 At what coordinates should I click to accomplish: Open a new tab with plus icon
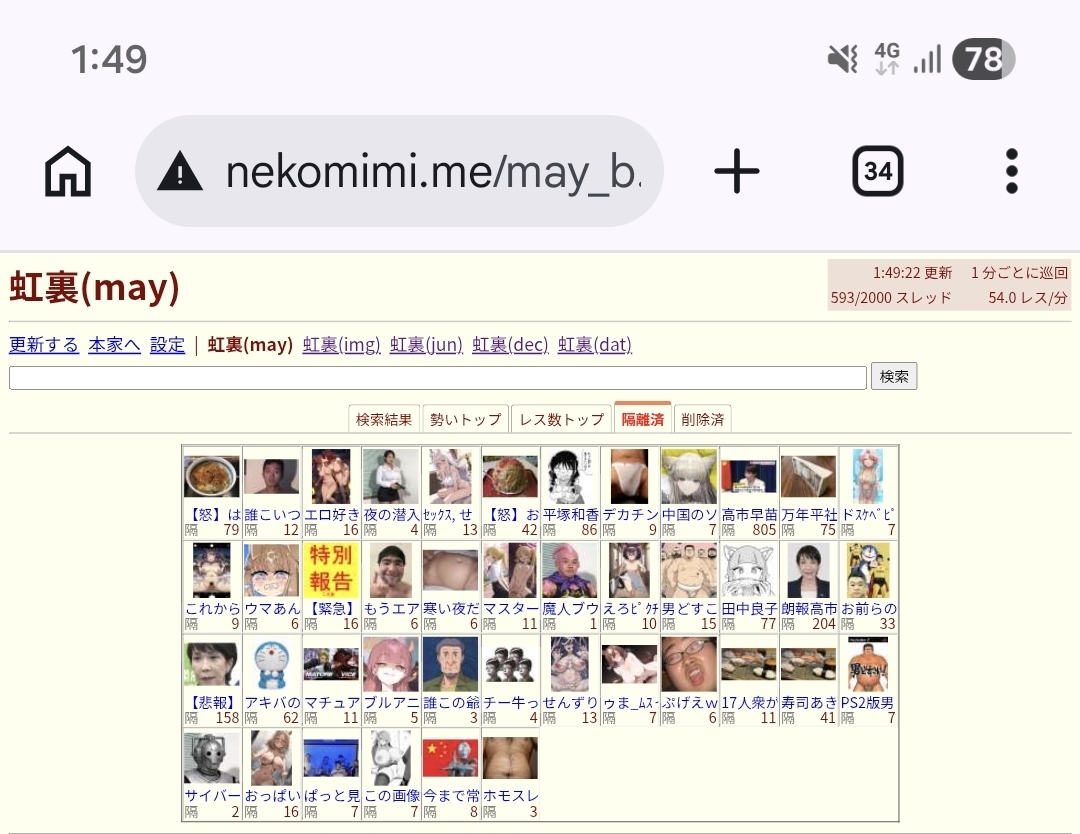click(736, 171)
